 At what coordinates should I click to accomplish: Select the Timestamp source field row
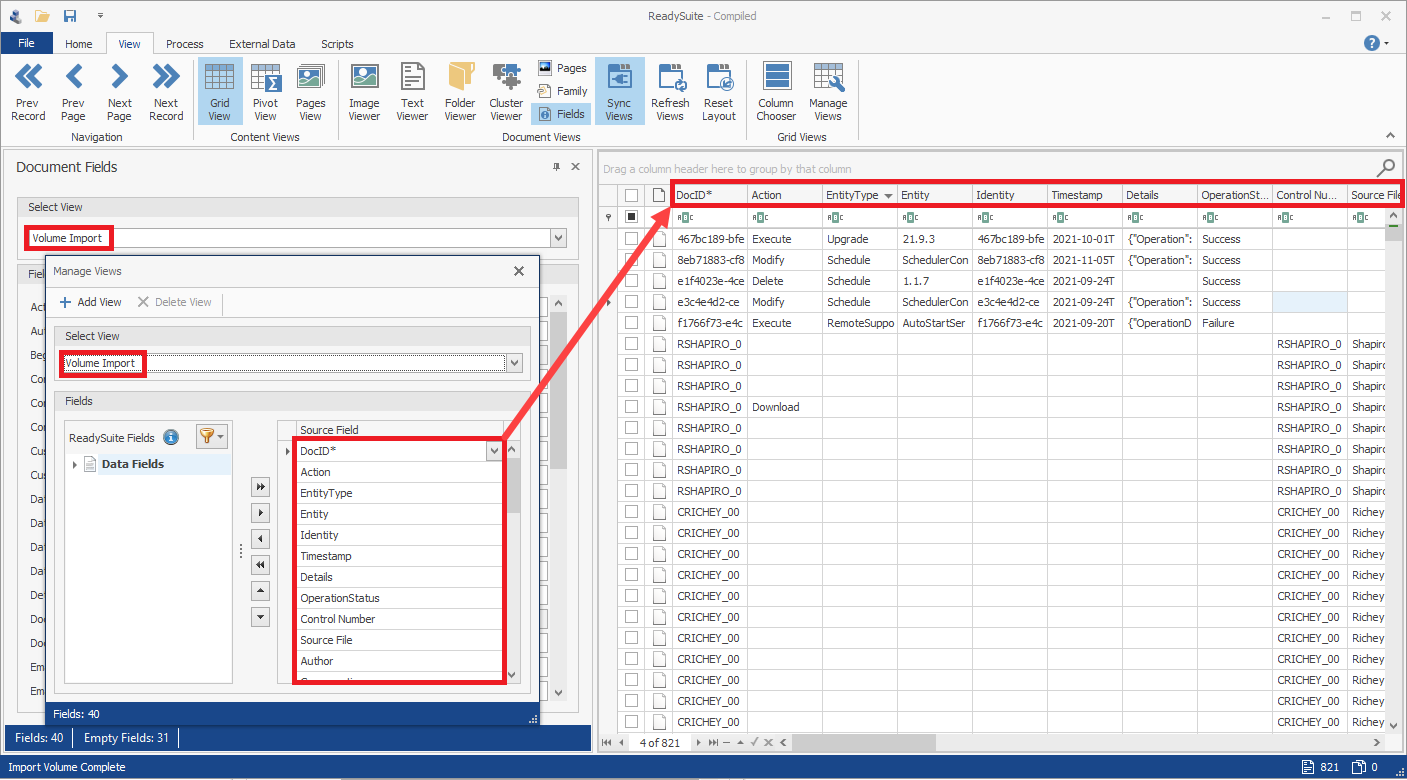coord(400,556)
